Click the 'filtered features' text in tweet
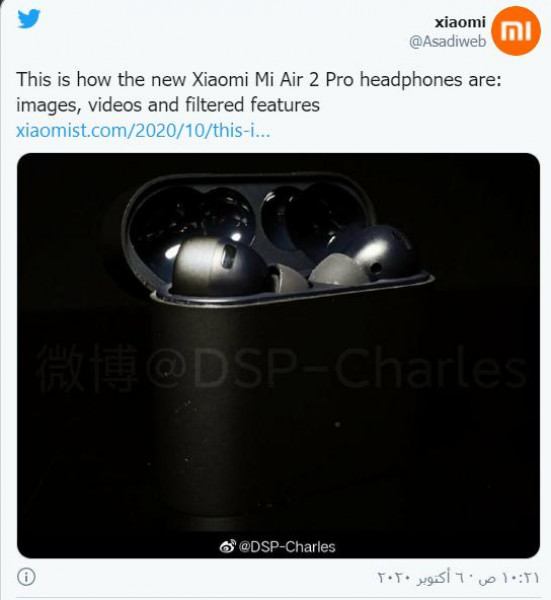The image size is (551, 600). tap(252, 104)
